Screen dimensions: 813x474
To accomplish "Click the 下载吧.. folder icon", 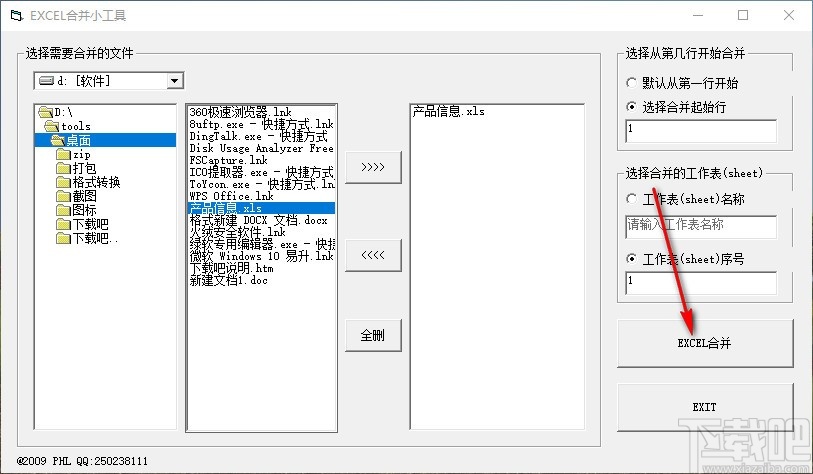I will pos(63,238).
